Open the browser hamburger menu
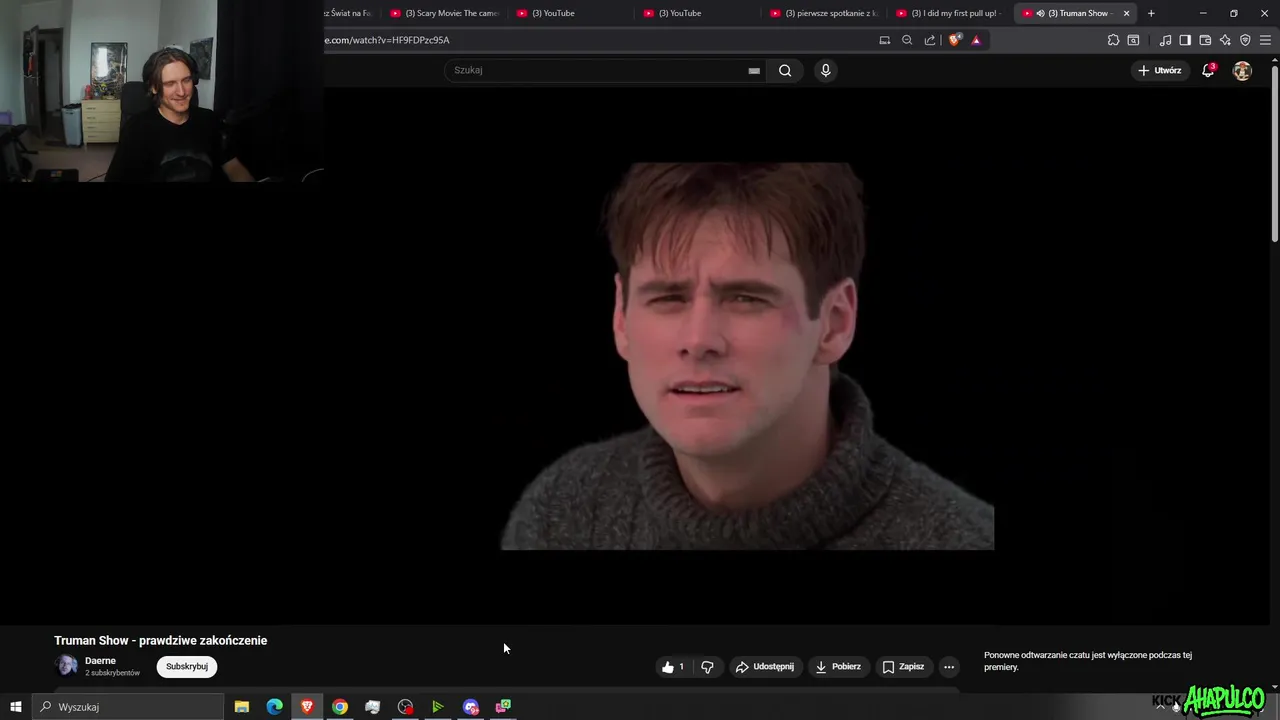 click(x=1265, y=40)
